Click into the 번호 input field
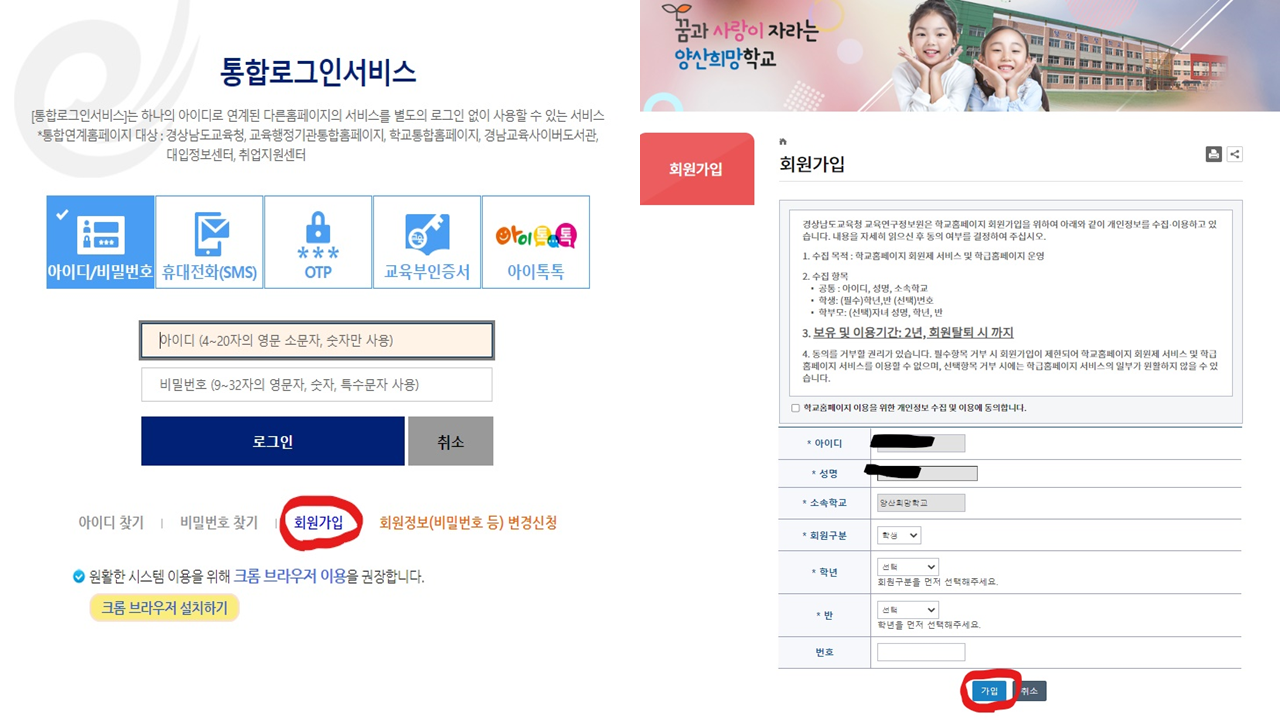The height and width of the screenshot is (720, 1280). pyautogui.click(x=920, y=652)
